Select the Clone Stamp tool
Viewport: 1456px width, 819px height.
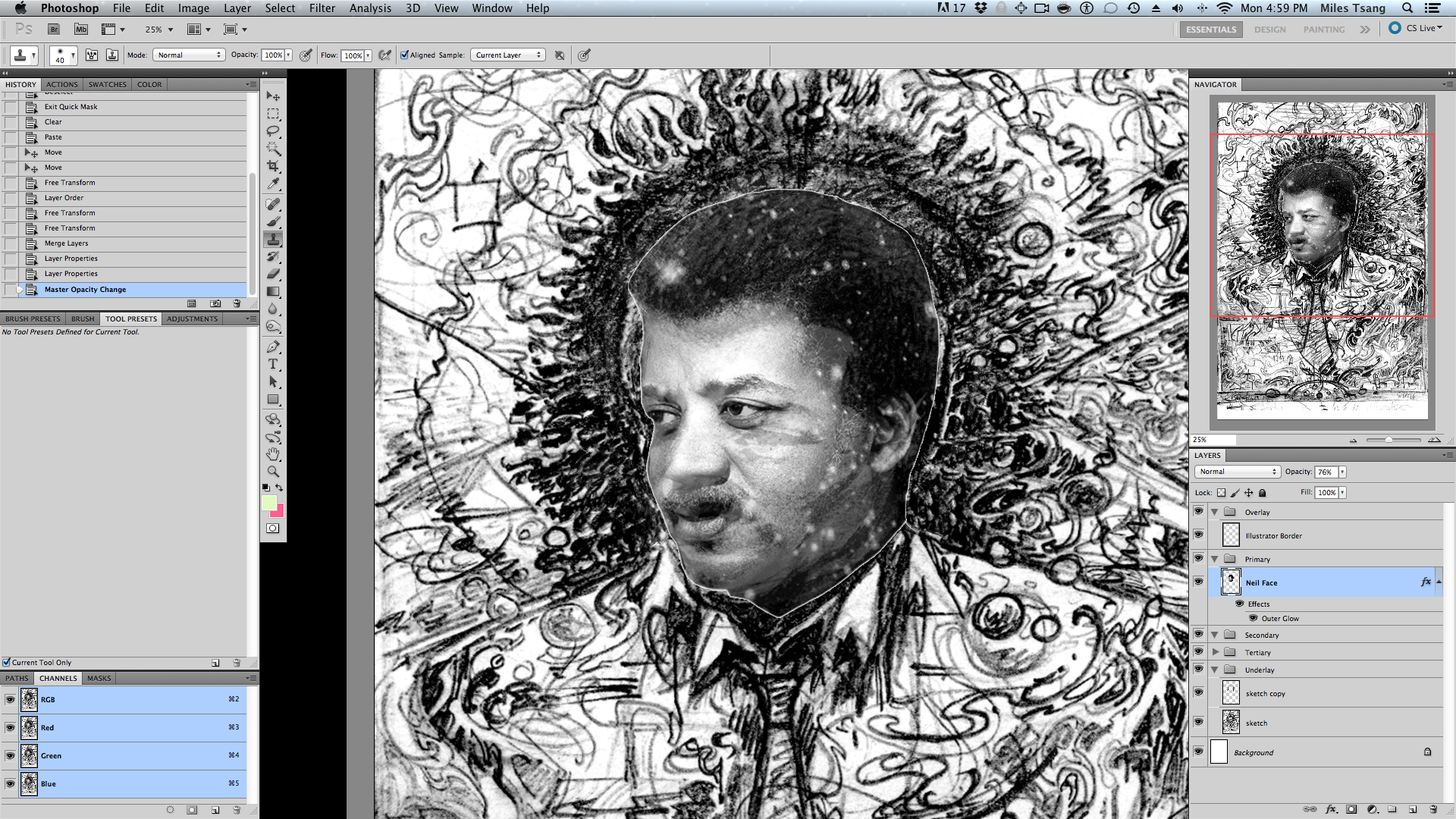(x=273, y=239)
